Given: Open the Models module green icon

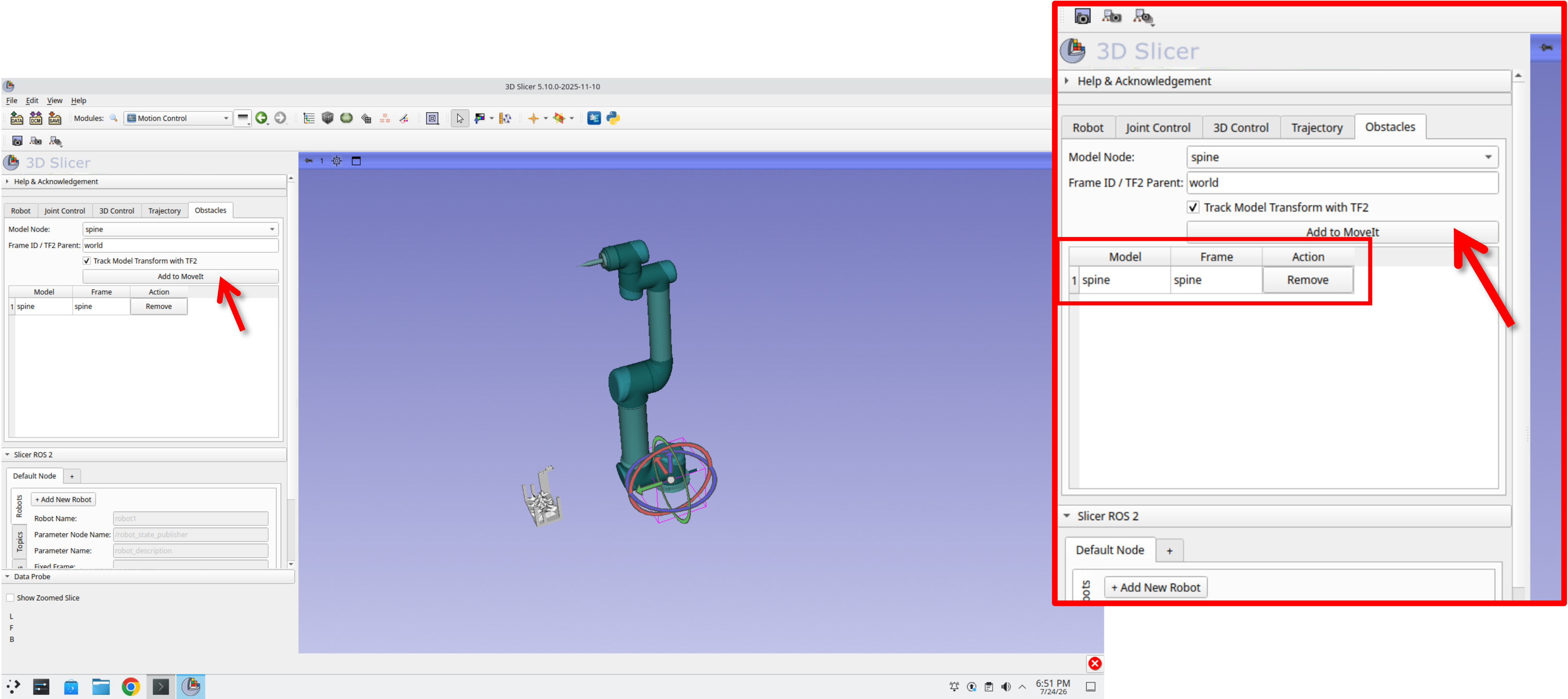Looking at the screenshot, I should pos(346,118).
